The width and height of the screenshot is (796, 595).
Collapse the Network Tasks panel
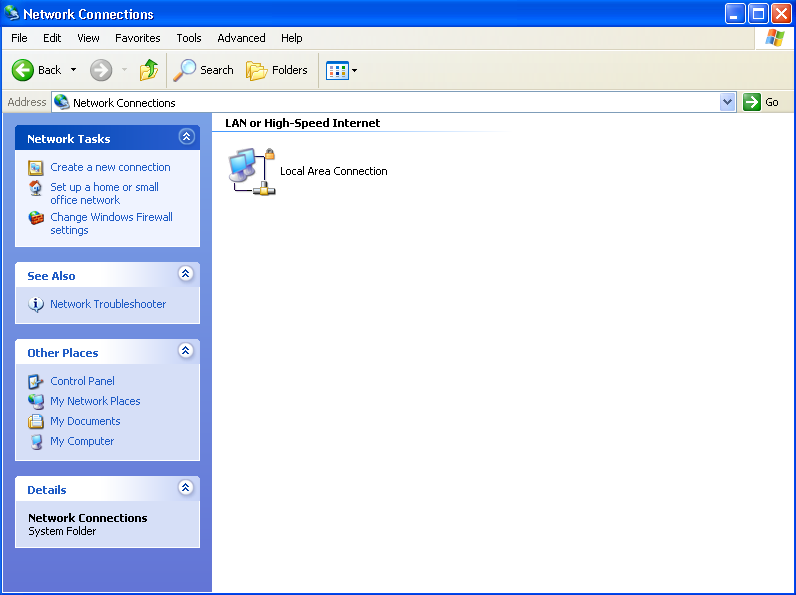coord(186,137)
